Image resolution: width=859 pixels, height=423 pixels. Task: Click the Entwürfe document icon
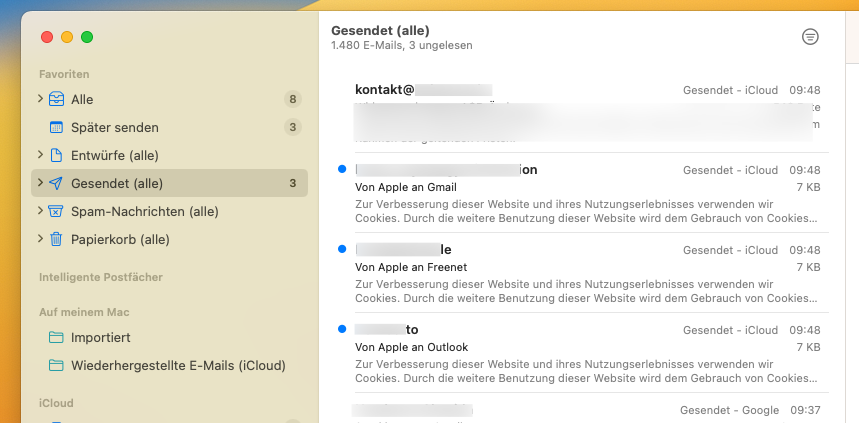[57, 155]
